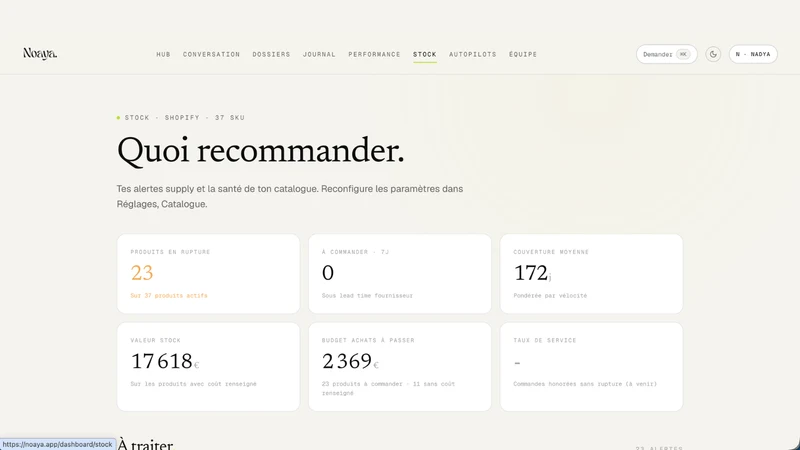The width and height of the screenshot is (800, 450).
Task: Click the 'Sur 37 produits actifs' text
Action: tap(169, 295)
